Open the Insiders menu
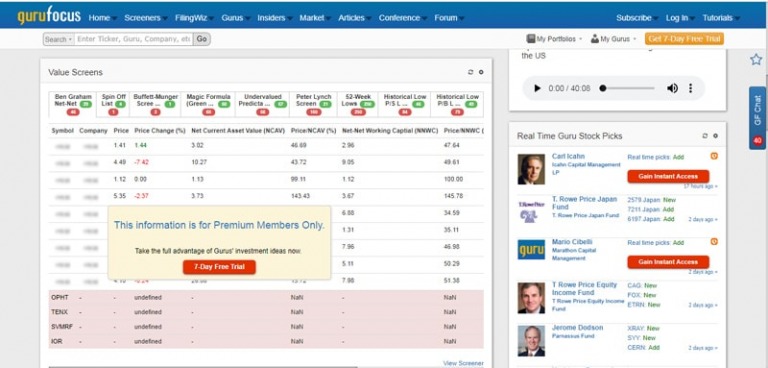 click(x=274, y=18)
